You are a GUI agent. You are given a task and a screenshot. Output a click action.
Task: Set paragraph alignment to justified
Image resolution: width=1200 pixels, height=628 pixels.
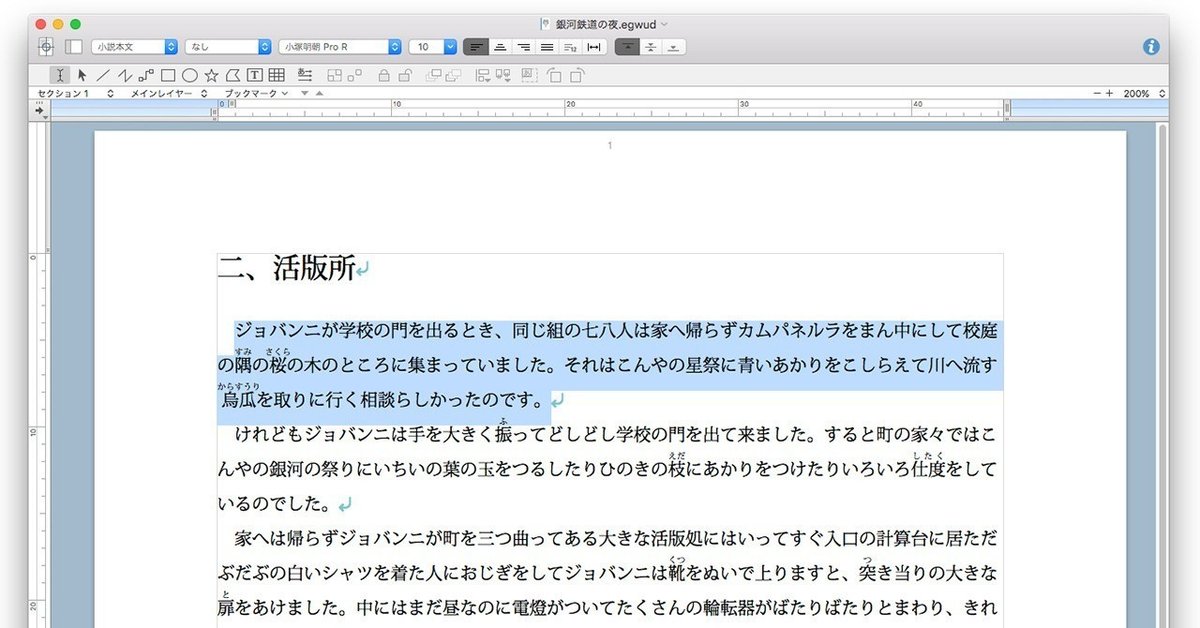pyautogui.click(x=547, y=47)
